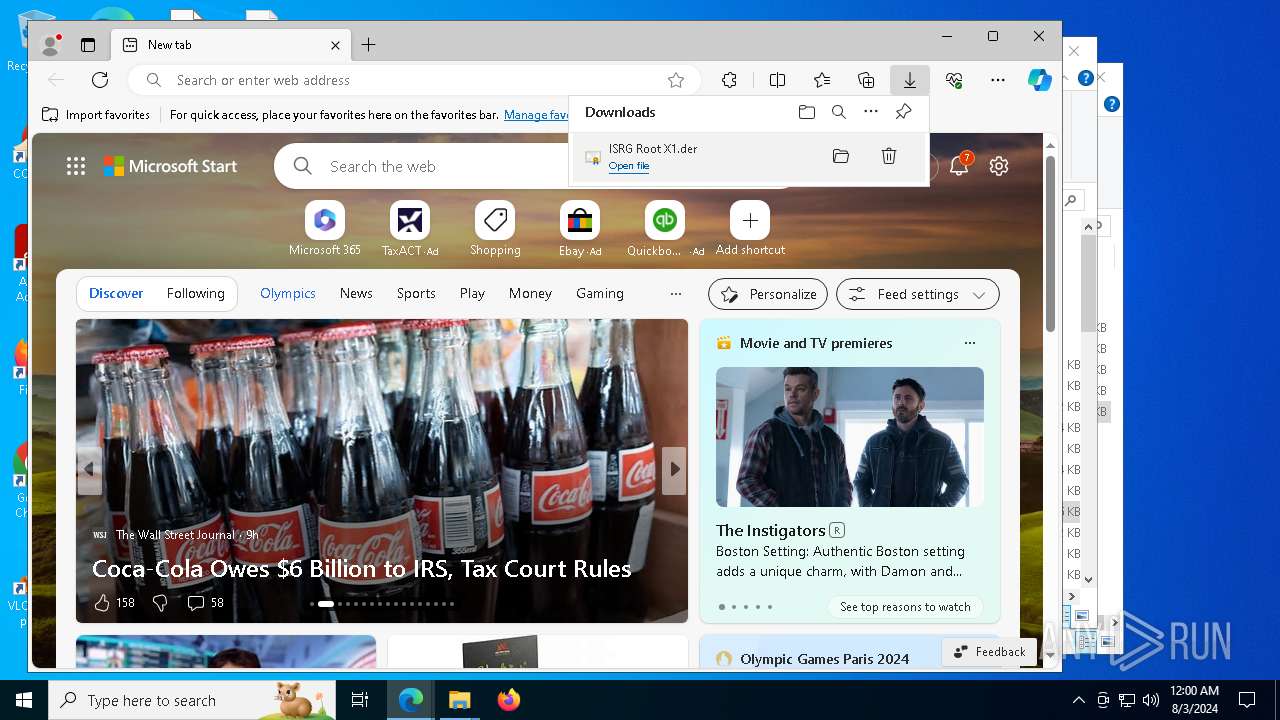Open the Windows Start menu
Screen dimensions: 1280x720
click(24, 700)
